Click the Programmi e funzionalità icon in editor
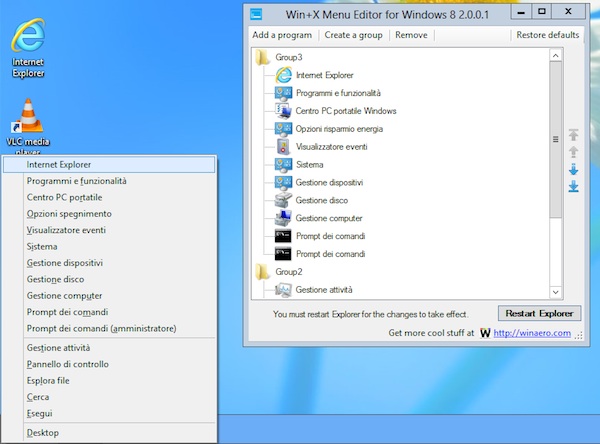The width and height of the screenshot is (600, 444). 284,93
